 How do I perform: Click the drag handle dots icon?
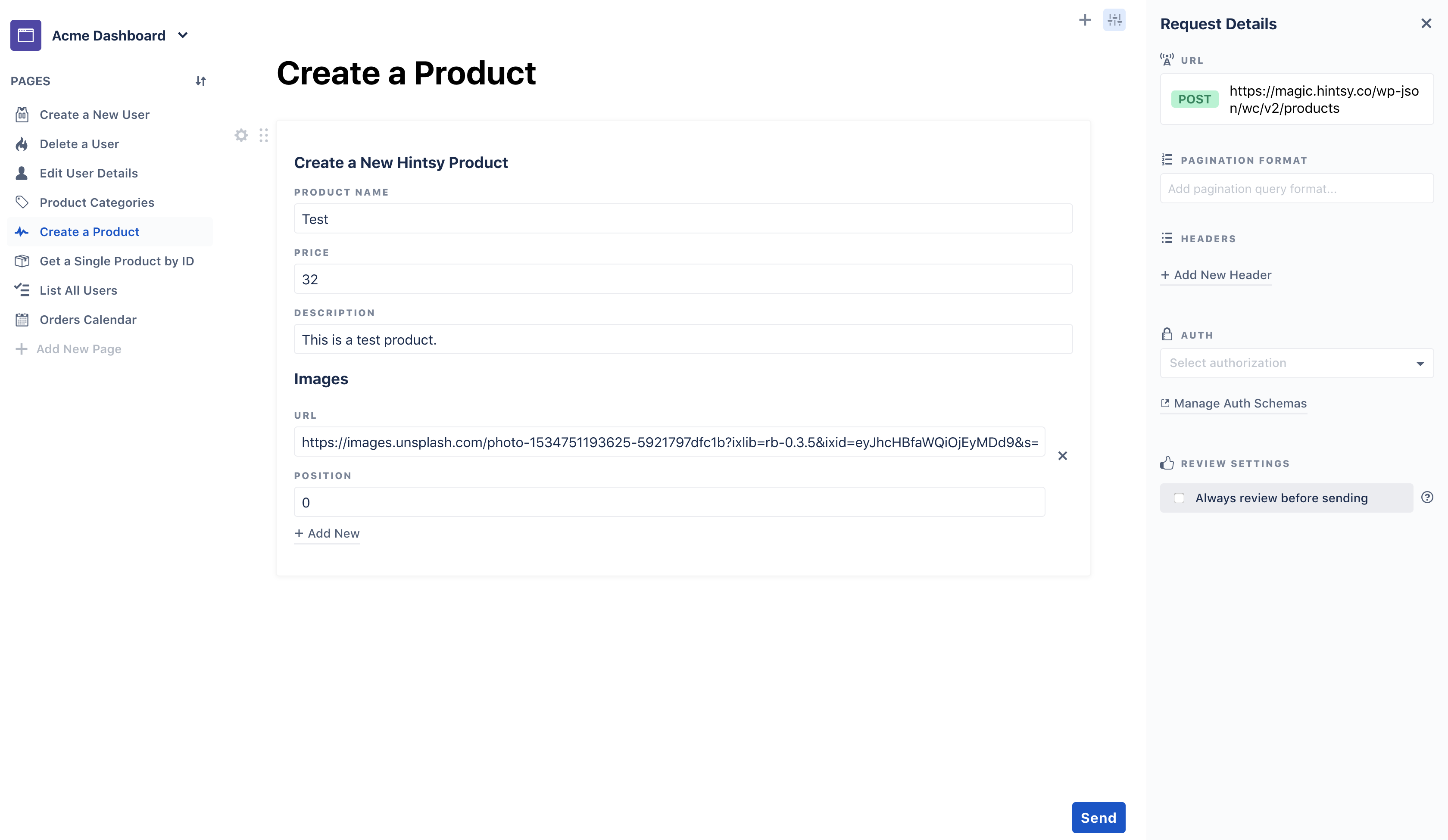[263, 136]
